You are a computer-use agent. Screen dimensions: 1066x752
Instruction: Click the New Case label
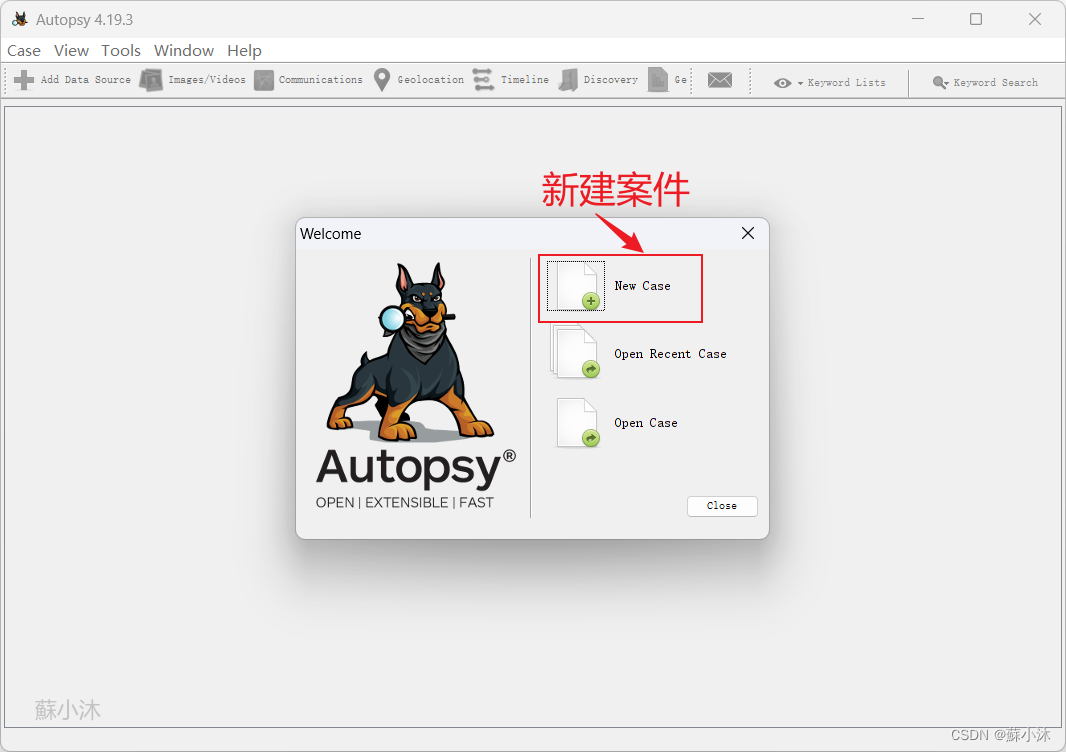tap(642, 286)
